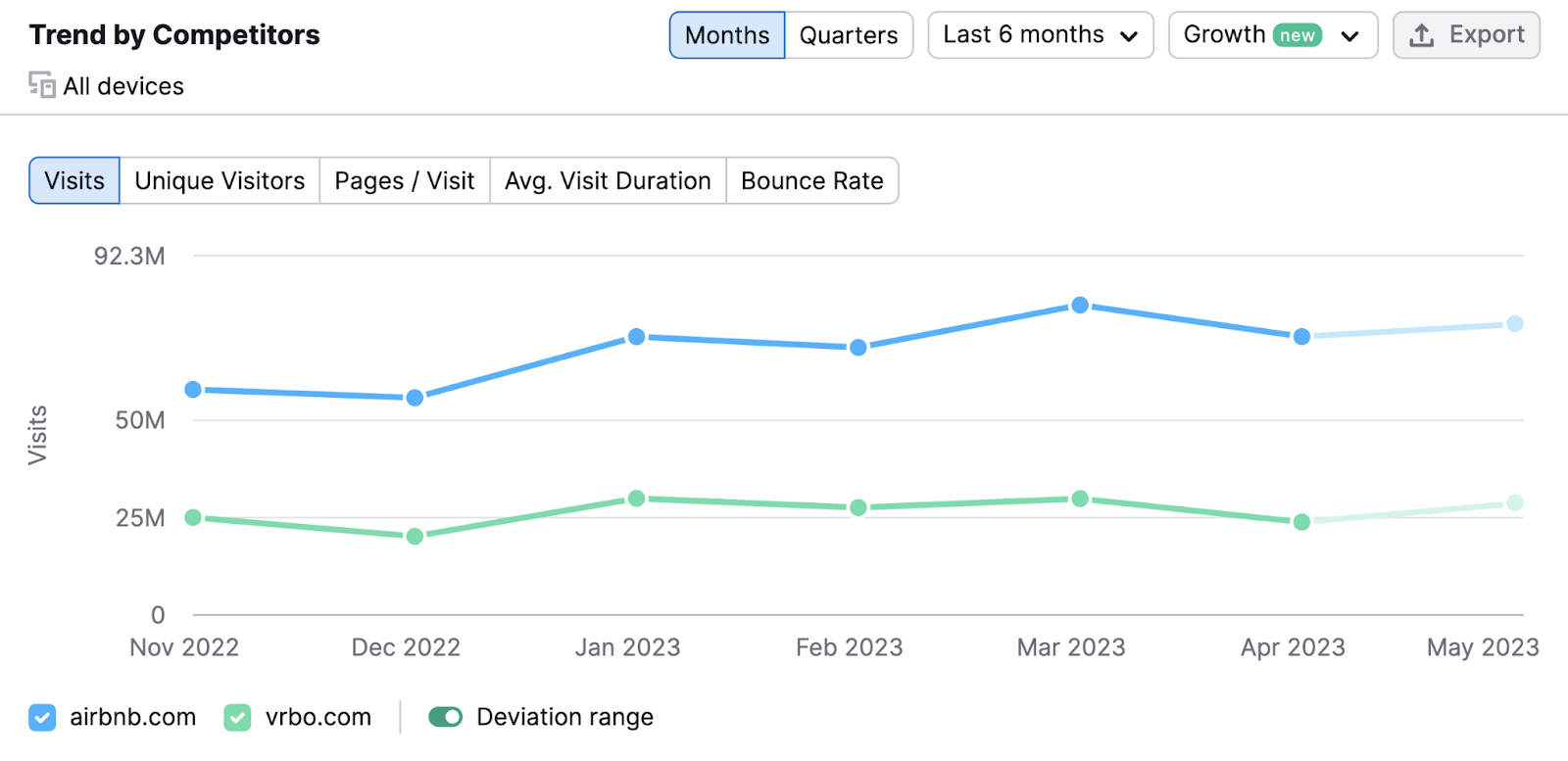Click the airbnb.com legend label

[133, 718]
